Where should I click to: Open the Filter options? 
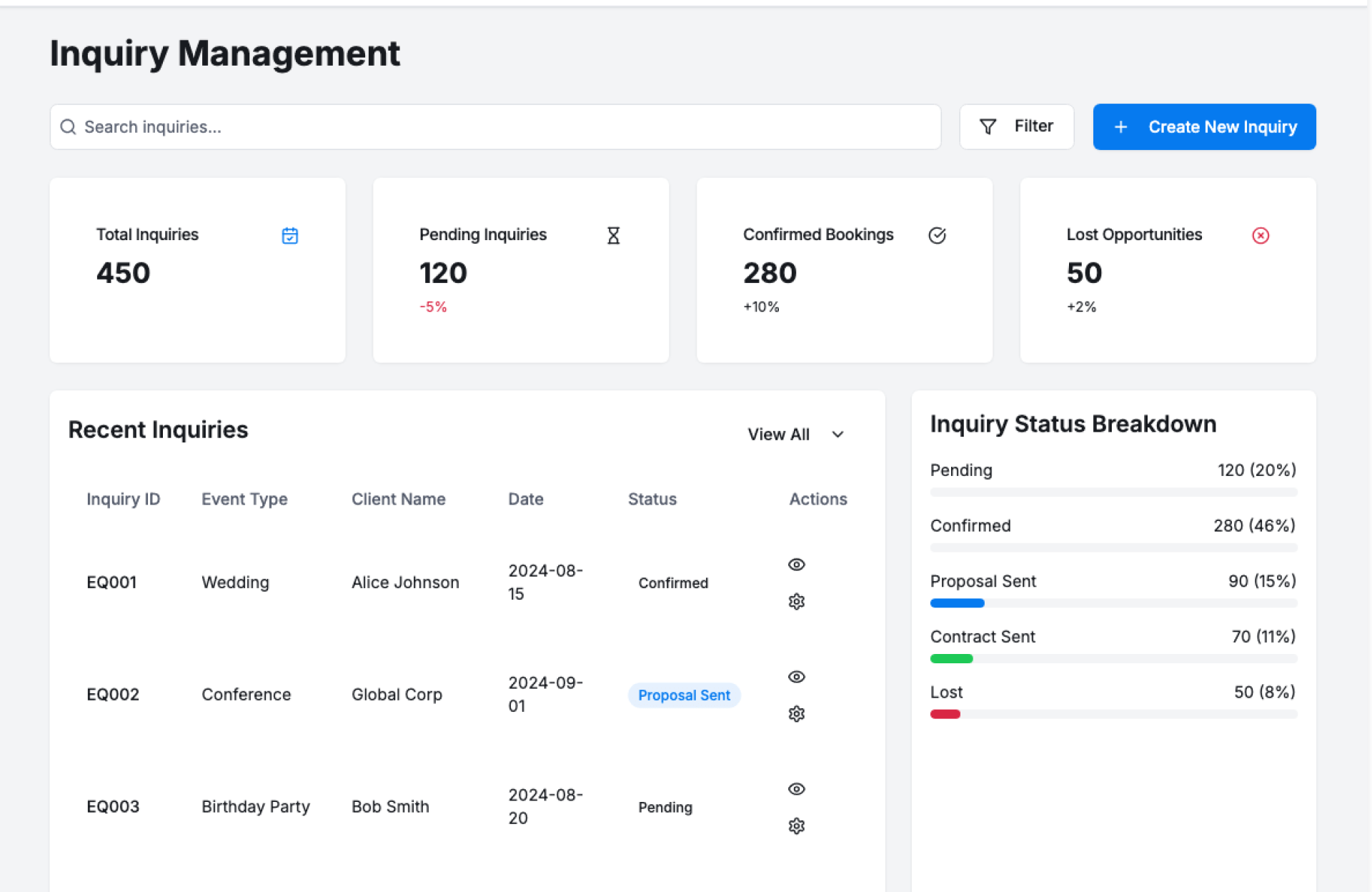click(x=1016, y=127)
